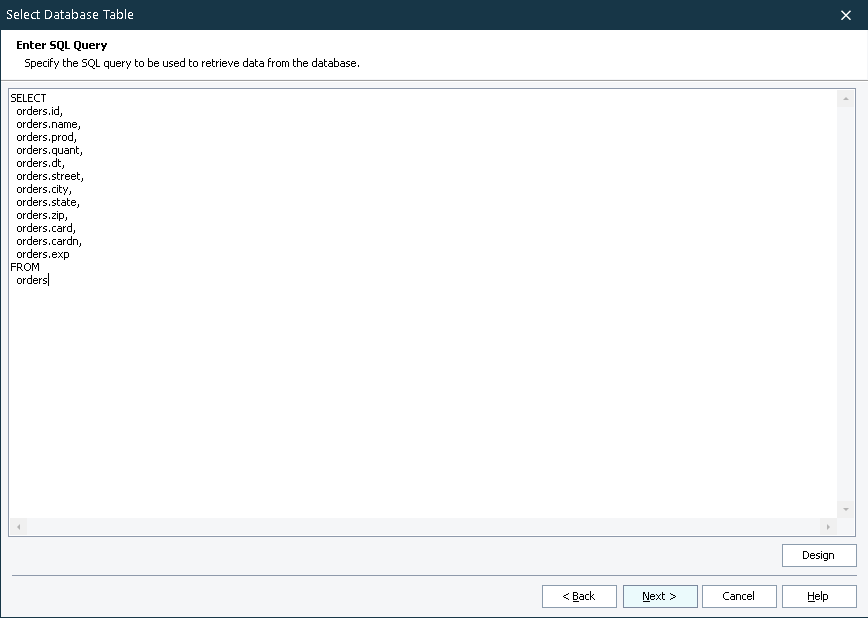Image resolution: width=868 pixels, height=618 pixels.
Task: Click the orders.id line in query
Action: pos(39,111)
